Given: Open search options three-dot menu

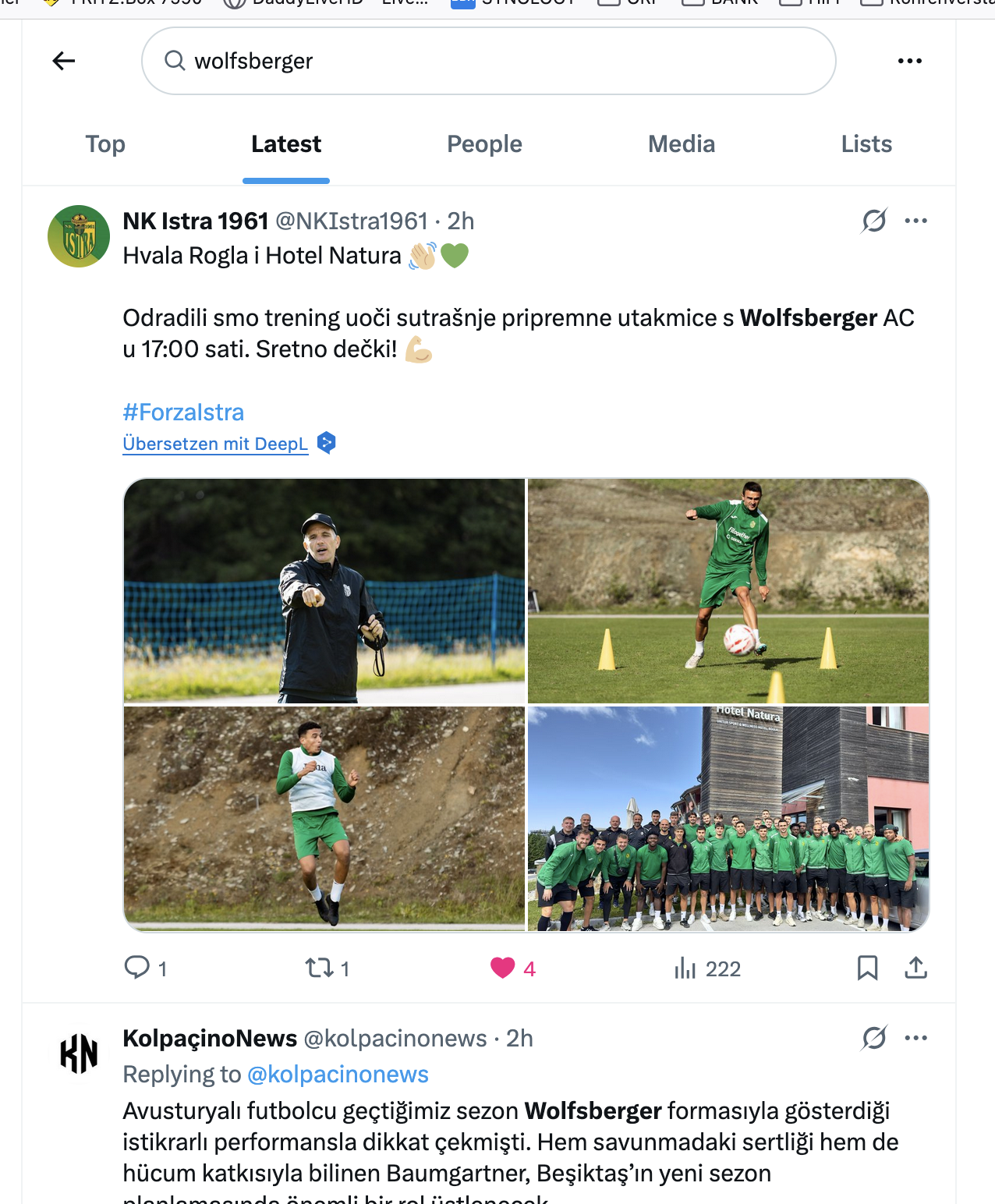Looking at the screenshot, I should (x=910, y=61).
